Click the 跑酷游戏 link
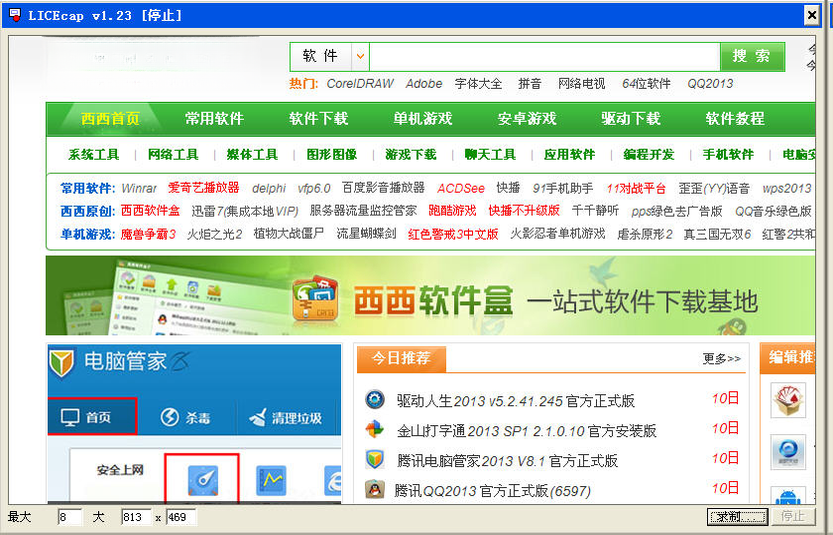This screenshot has width=833, height=535. click(x=452, y=211)
